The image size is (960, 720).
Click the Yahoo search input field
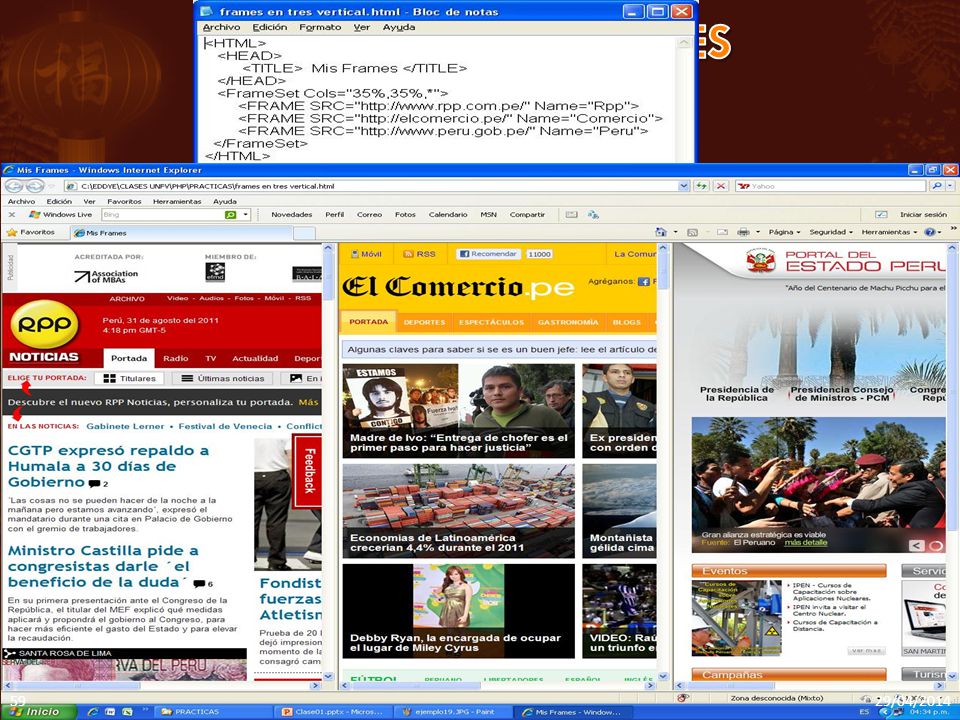(x=831, y=186)
